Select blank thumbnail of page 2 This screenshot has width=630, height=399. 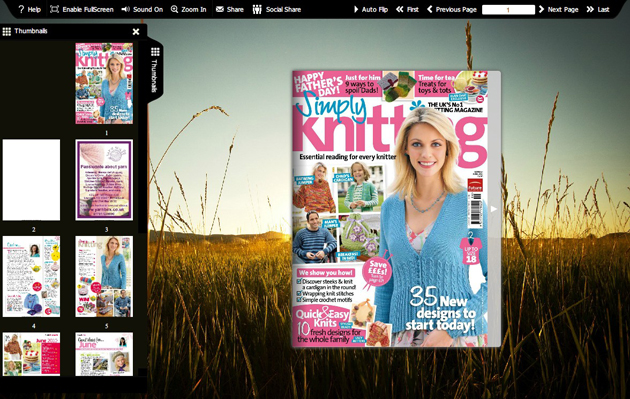(31, 180)
